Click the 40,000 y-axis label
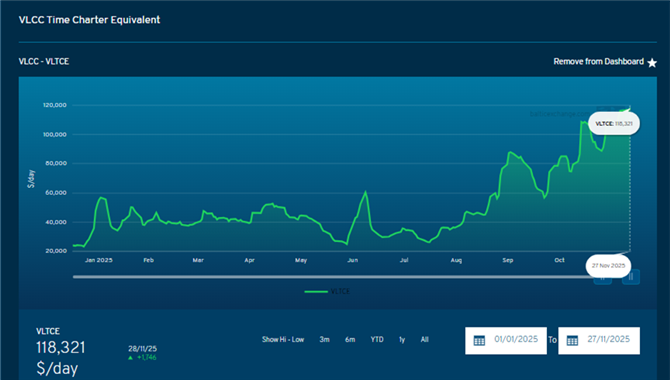The height and width of the screenshot is (380, 670). pos(56,222)
